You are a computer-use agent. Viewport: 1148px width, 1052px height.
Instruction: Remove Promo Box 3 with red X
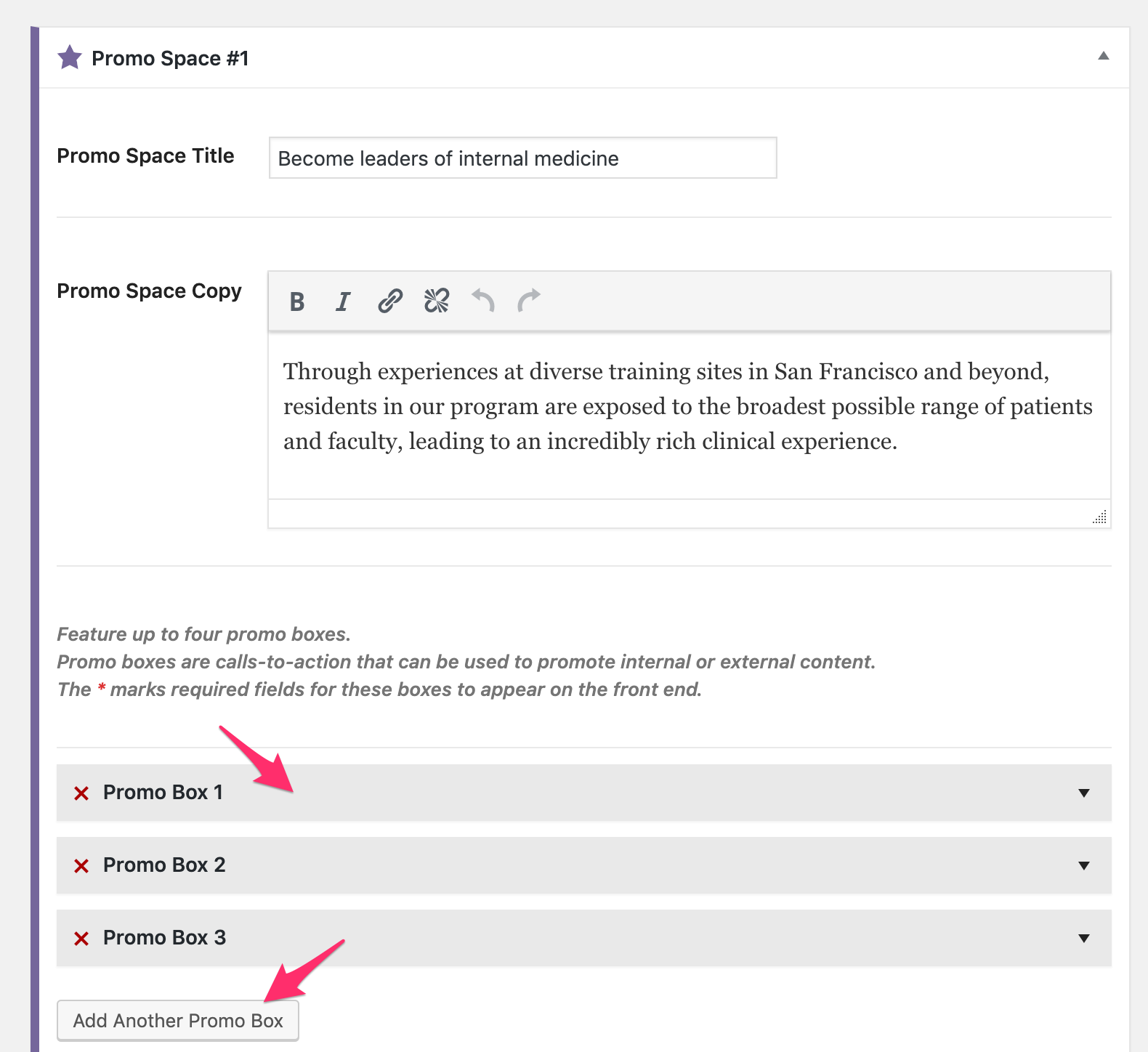(81, 939)
